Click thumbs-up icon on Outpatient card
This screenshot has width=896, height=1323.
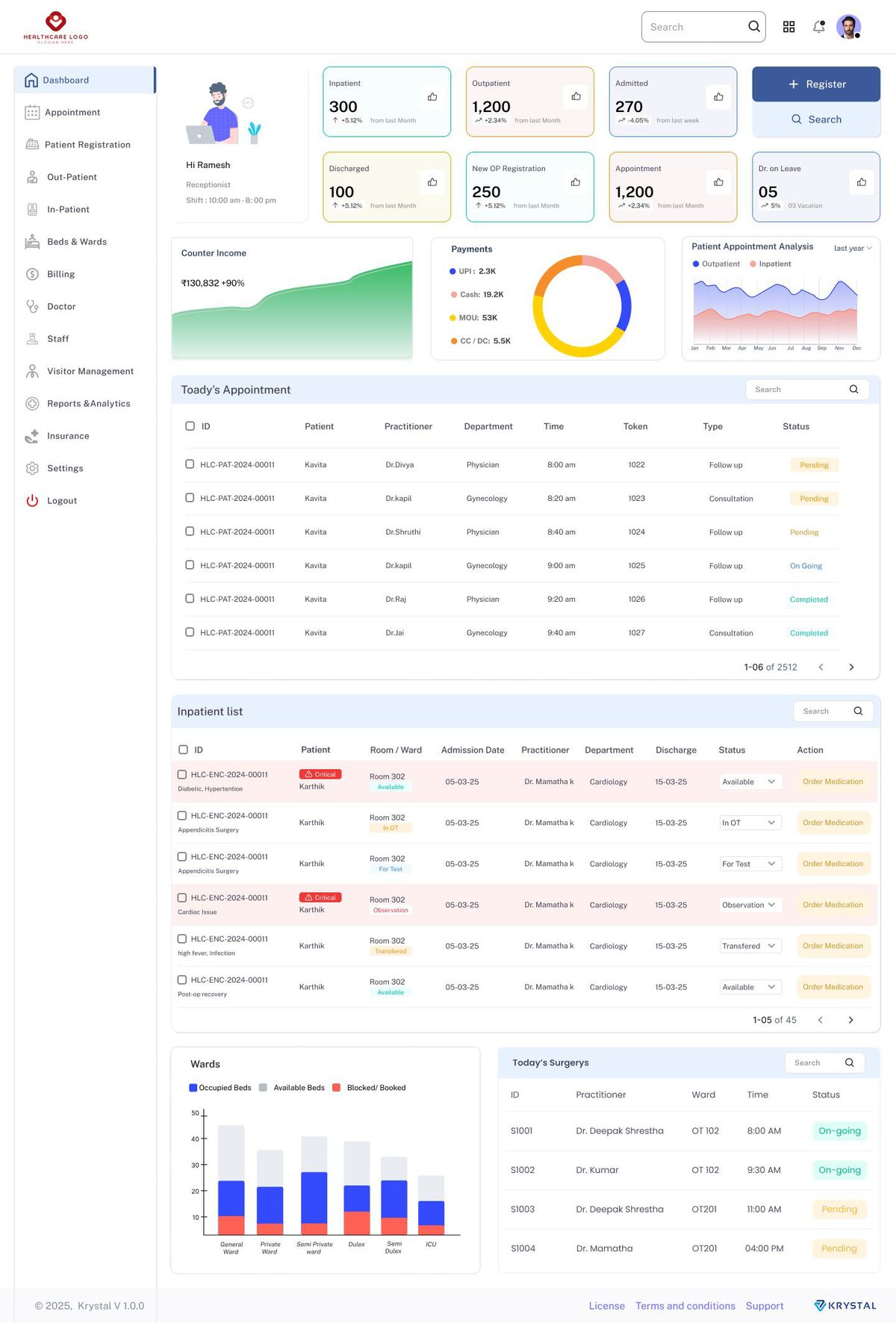(x=576, y=96)
